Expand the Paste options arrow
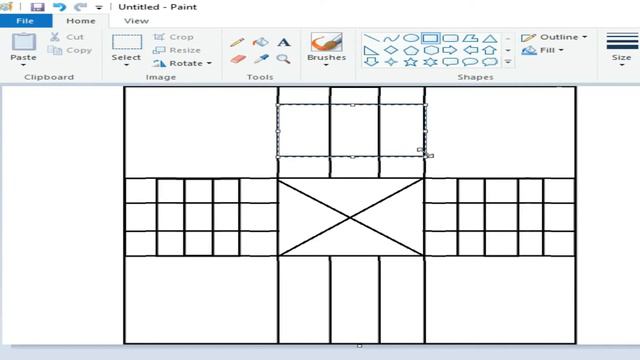 point(23,65)
